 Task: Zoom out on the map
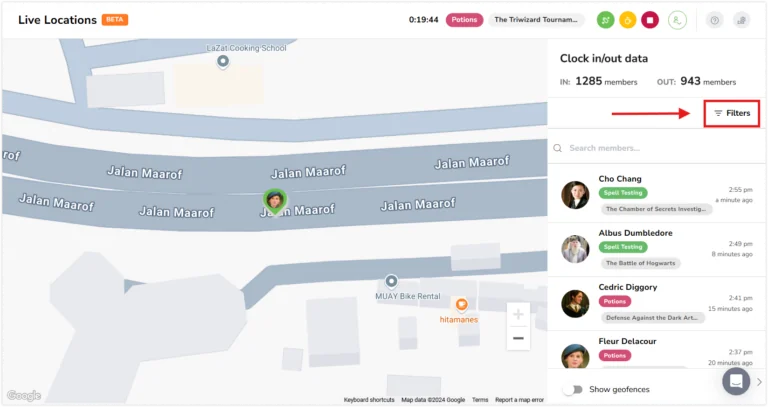(x=518, y=338)
